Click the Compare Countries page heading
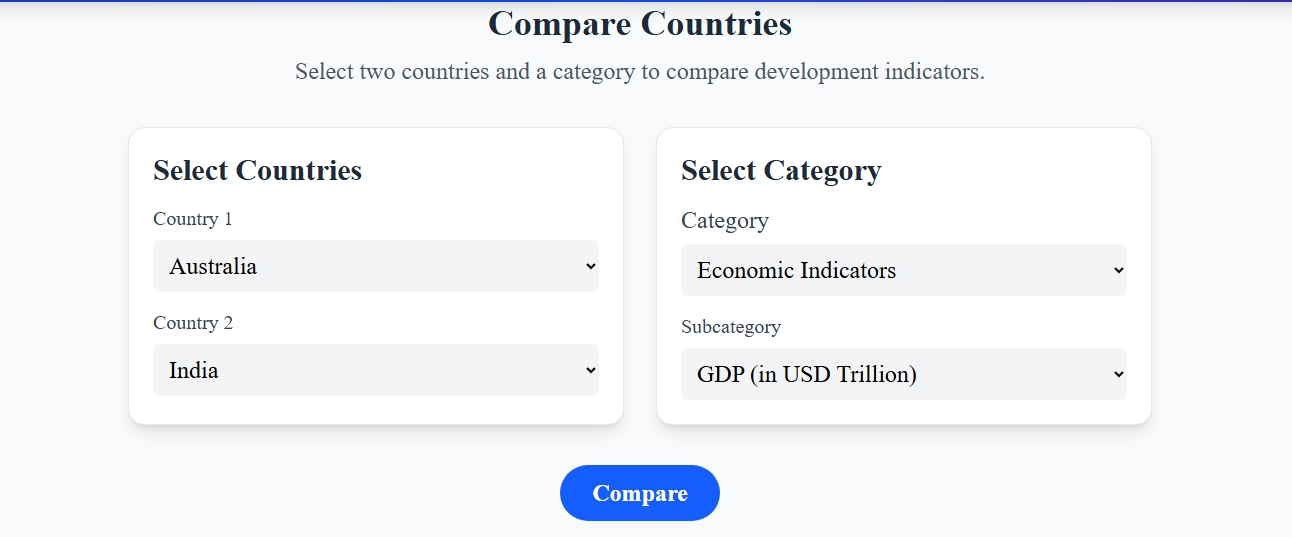The height and width of the screenshot is (537, 1292). tap(640, 23)
